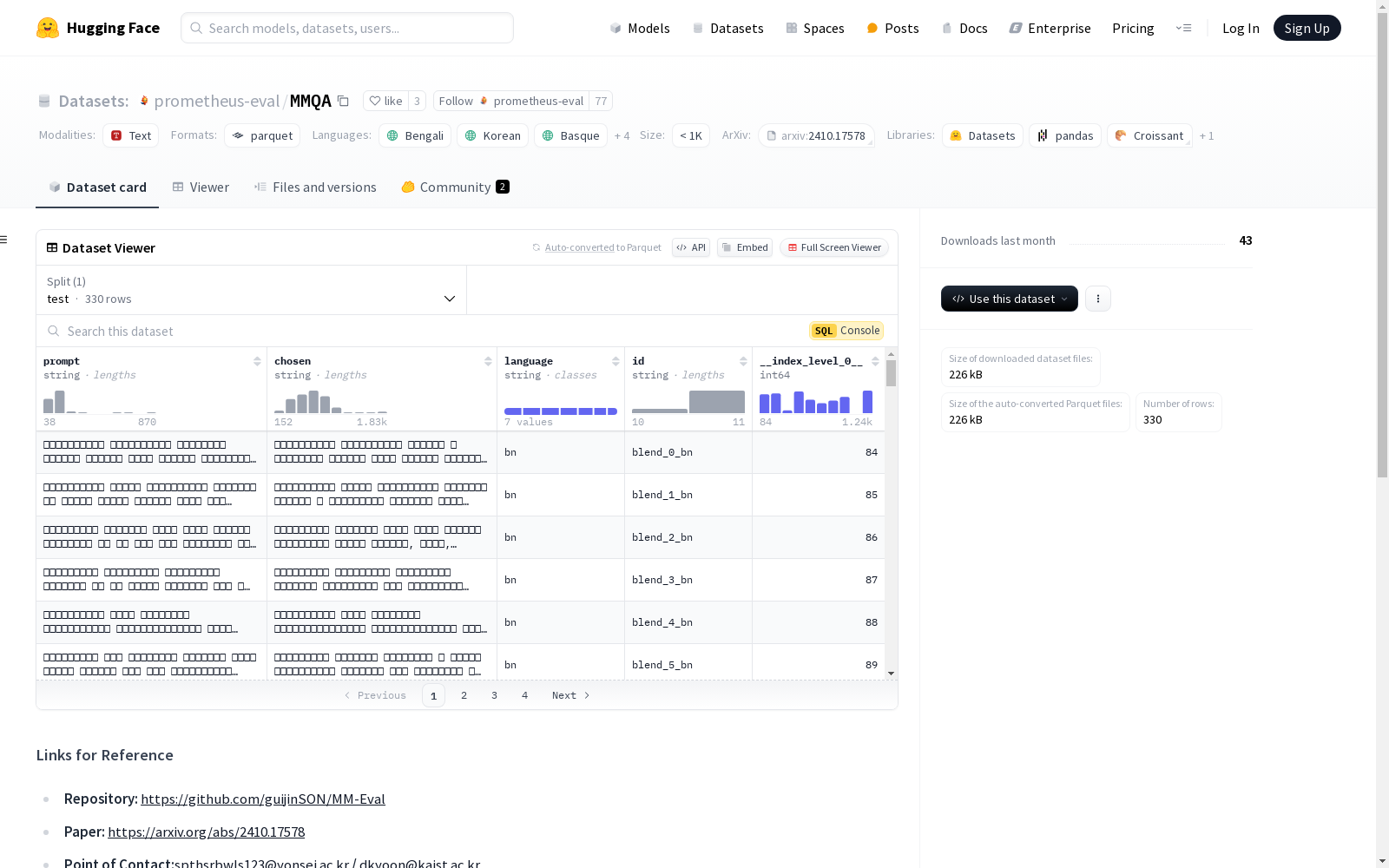
Task: Filter by the Korean language tag
Action: point(492,135)
